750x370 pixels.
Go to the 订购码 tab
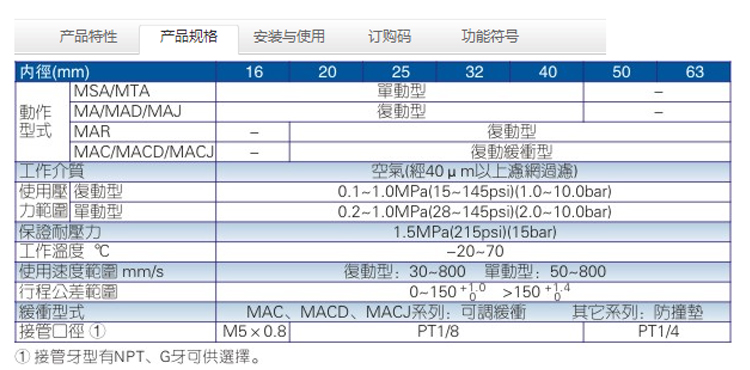point(389,37)
